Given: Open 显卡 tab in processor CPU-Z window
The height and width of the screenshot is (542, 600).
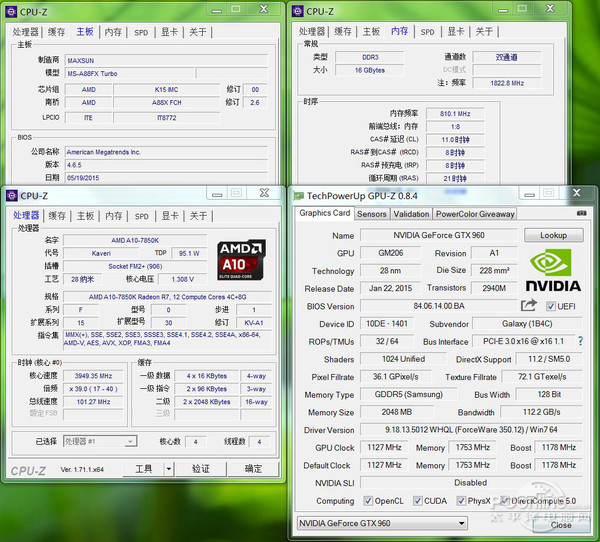Looking at the screenshot, I should [170, 216].
